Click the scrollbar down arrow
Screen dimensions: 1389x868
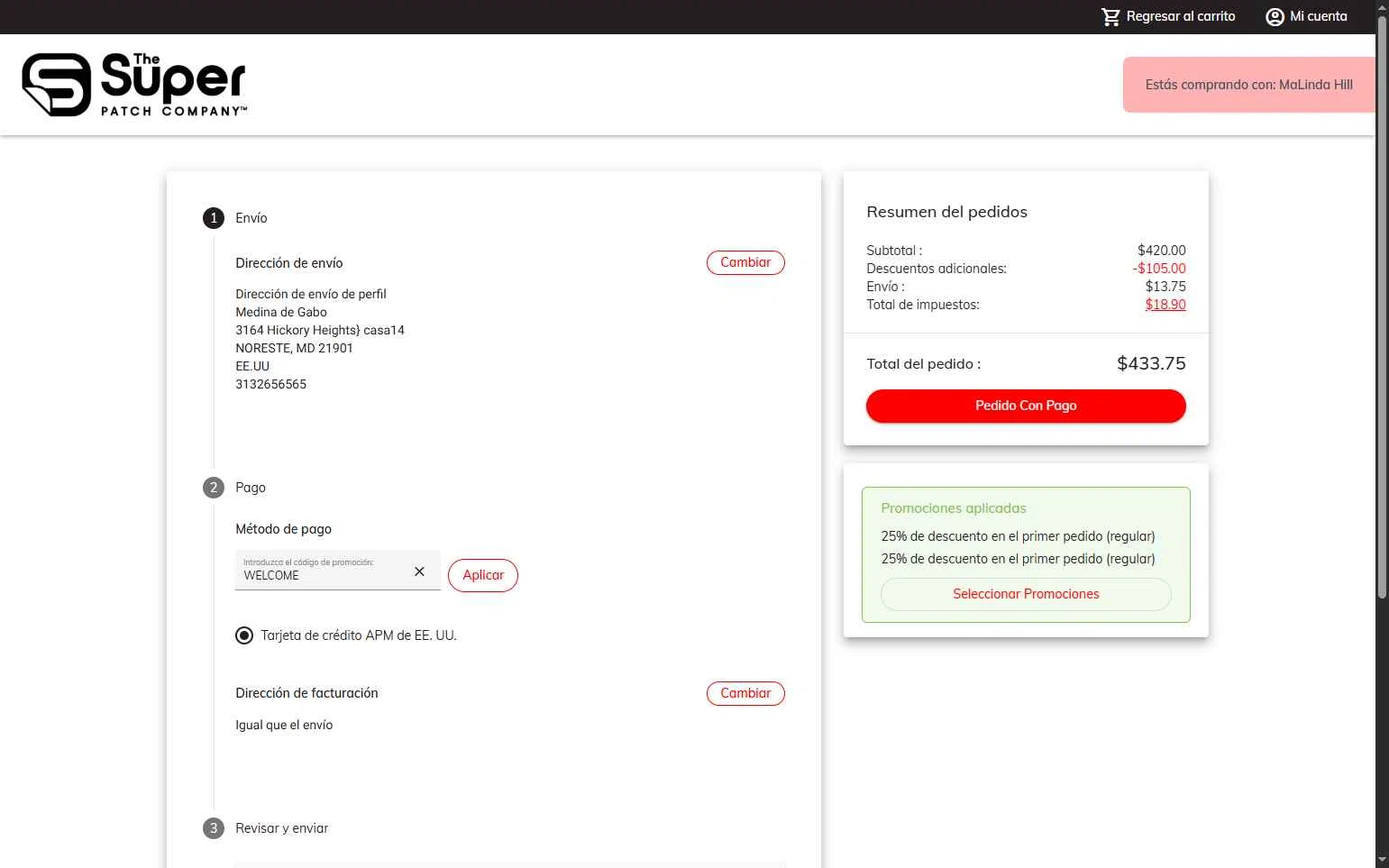[1382, 861]
